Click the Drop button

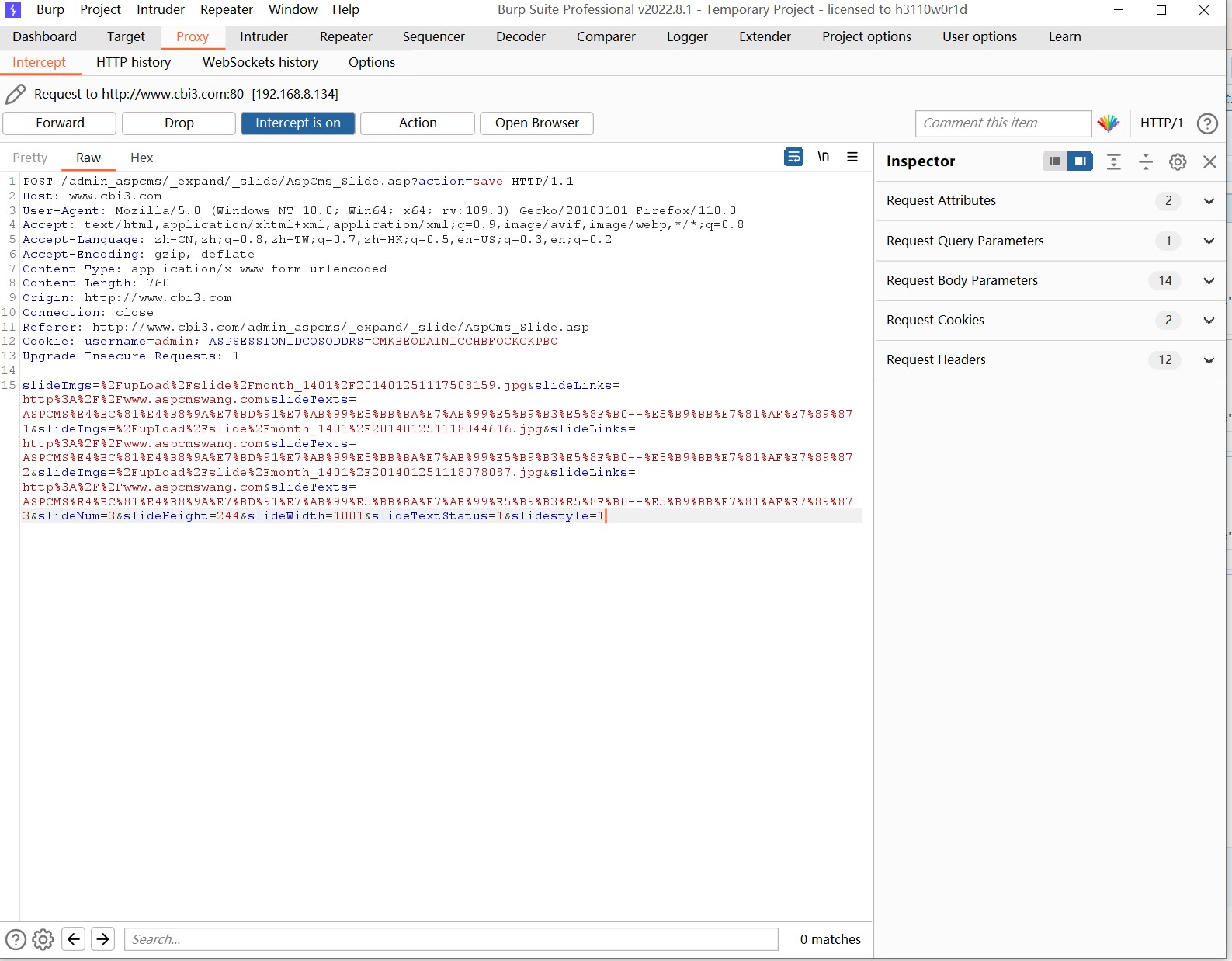[179, 123]
